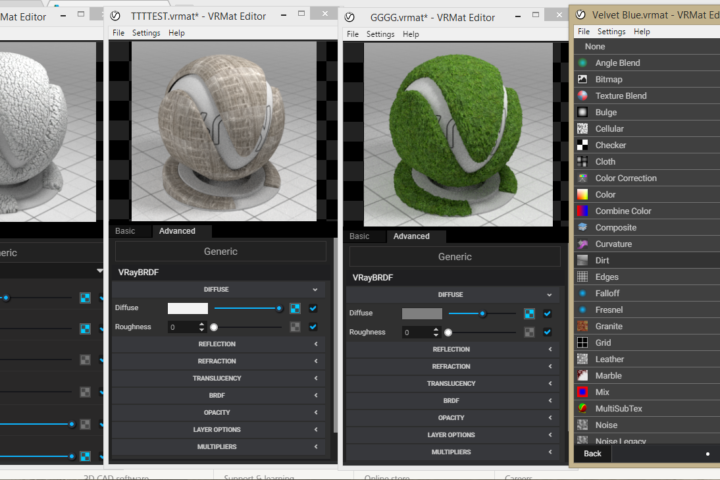This screenshot has width=720, height=480.
Task: Click Generic material button in TTTTEST window
Action: click(220, 251)
